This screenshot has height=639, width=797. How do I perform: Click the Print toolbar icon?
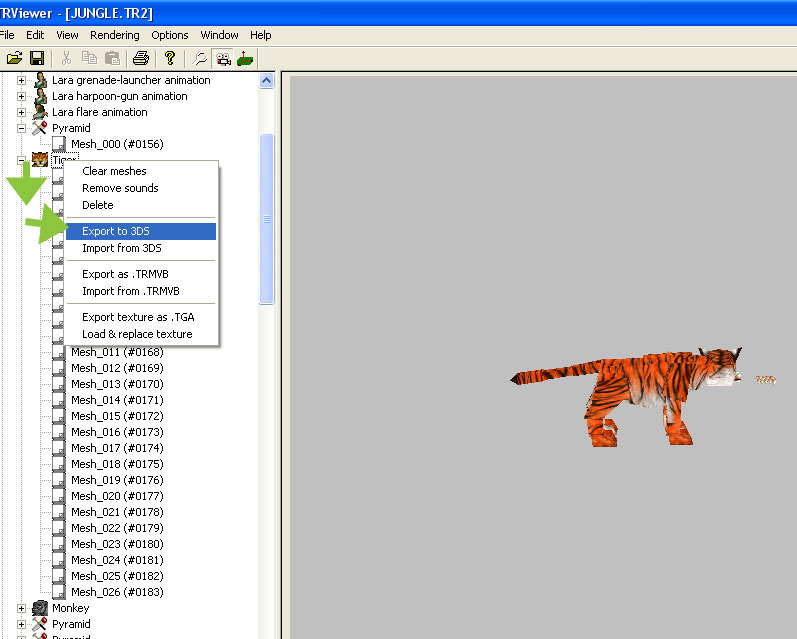point(141,58)
